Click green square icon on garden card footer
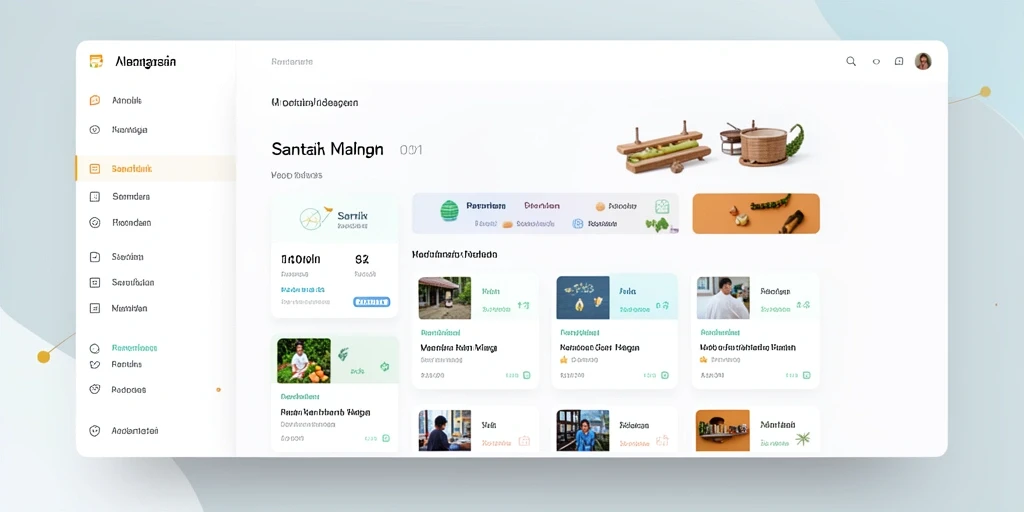The height and width of the screenshot is (512, 1024). pyautogui.click(x=386, y=438)
